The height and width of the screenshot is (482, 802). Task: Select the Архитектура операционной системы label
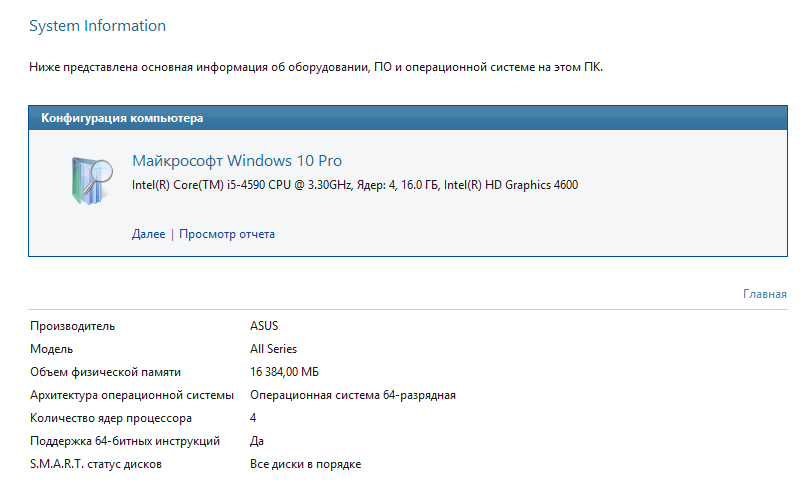click(132, 395)
